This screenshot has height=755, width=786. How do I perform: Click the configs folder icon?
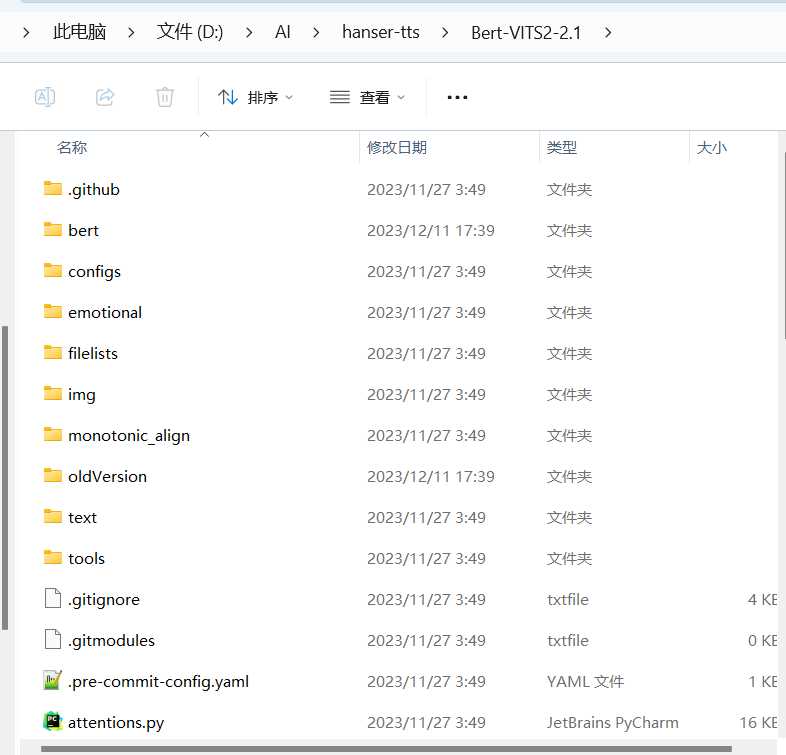pyautogui.click(x=53, y=271)
